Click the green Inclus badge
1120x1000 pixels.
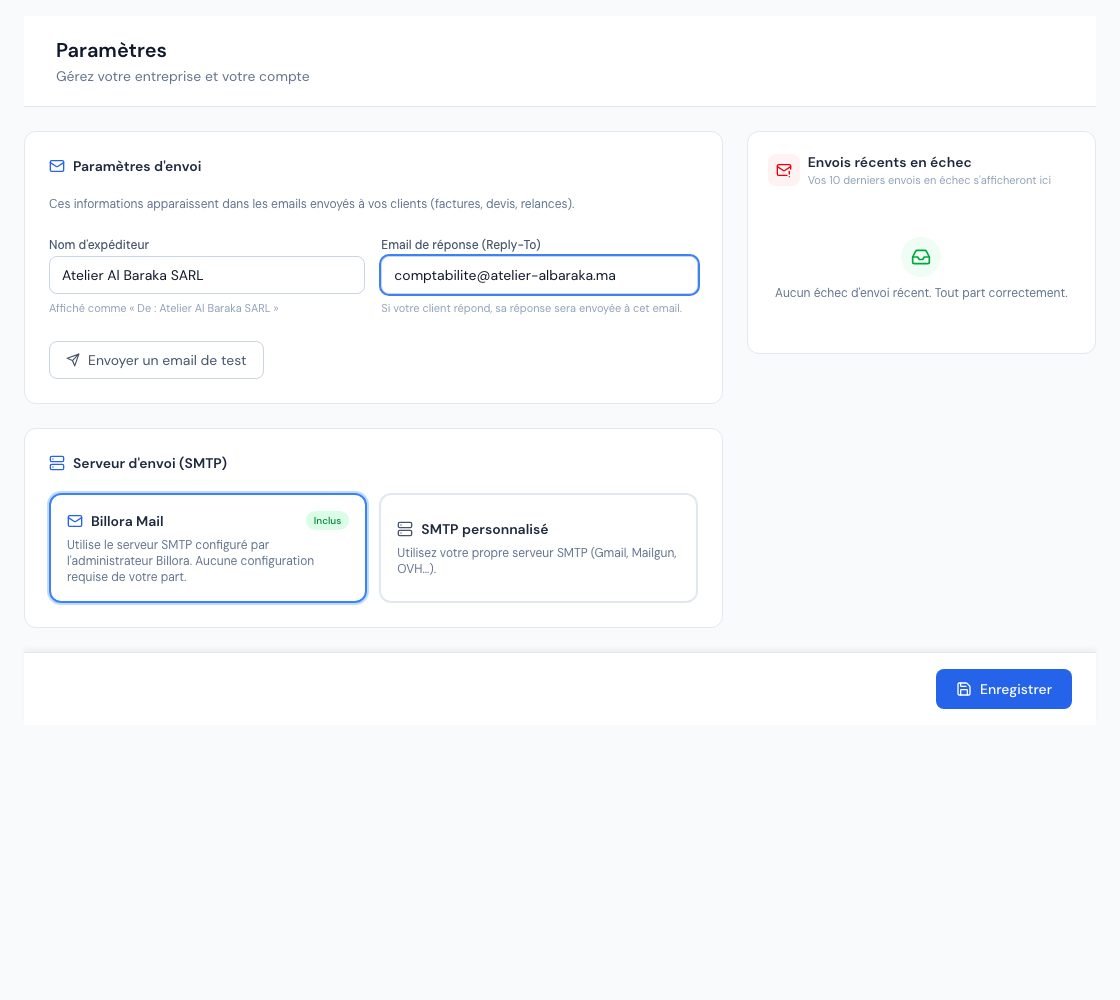(x=327, y=521)
